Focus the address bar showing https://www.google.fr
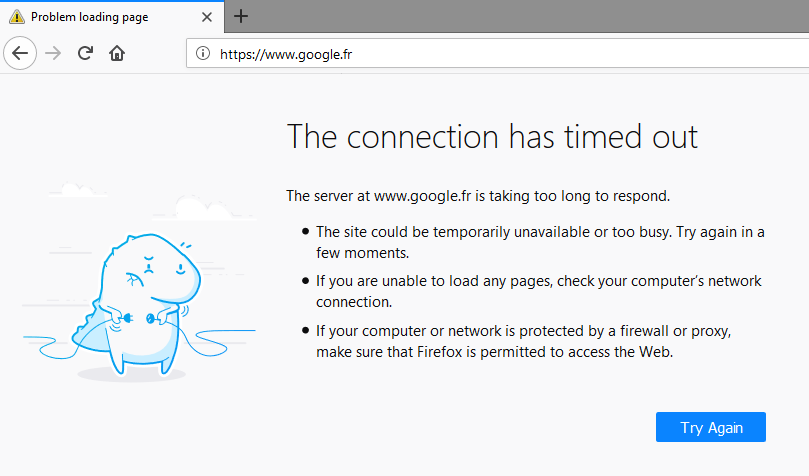 (497, 54)
